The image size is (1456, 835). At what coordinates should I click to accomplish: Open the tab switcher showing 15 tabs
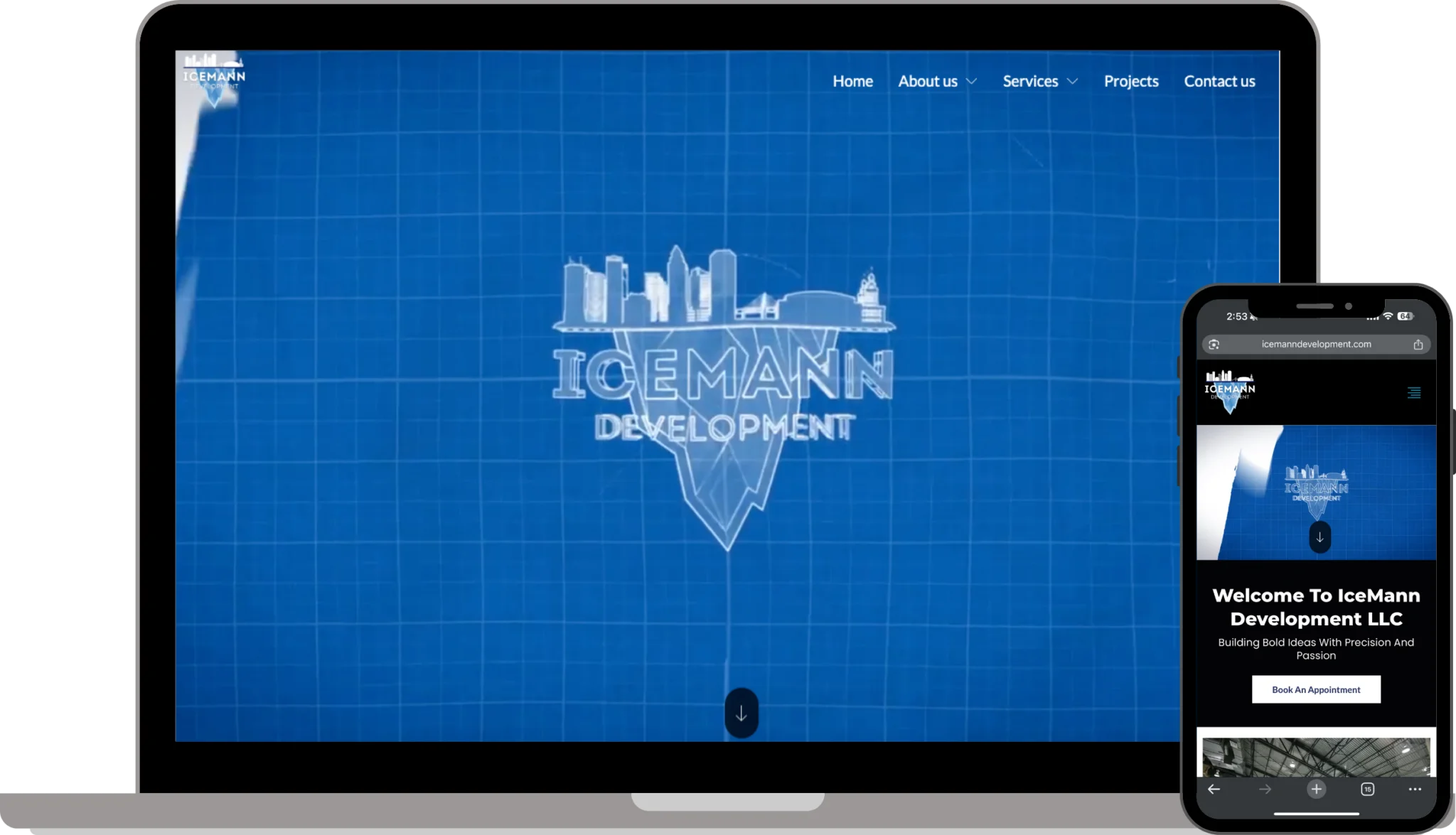click(x=1366, y=789)
